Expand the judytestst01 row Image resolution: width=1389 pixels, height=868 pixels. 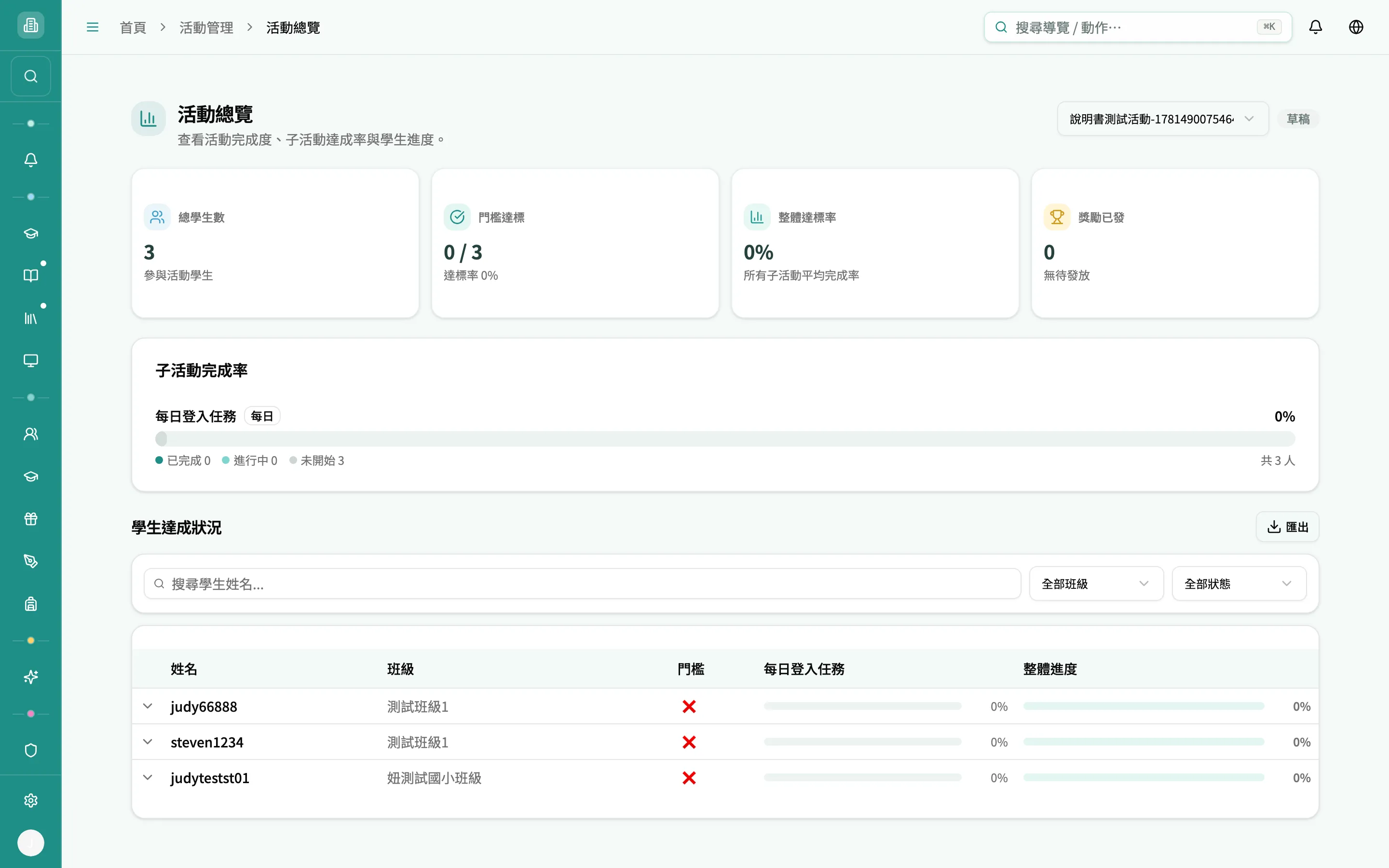[148, 777]
